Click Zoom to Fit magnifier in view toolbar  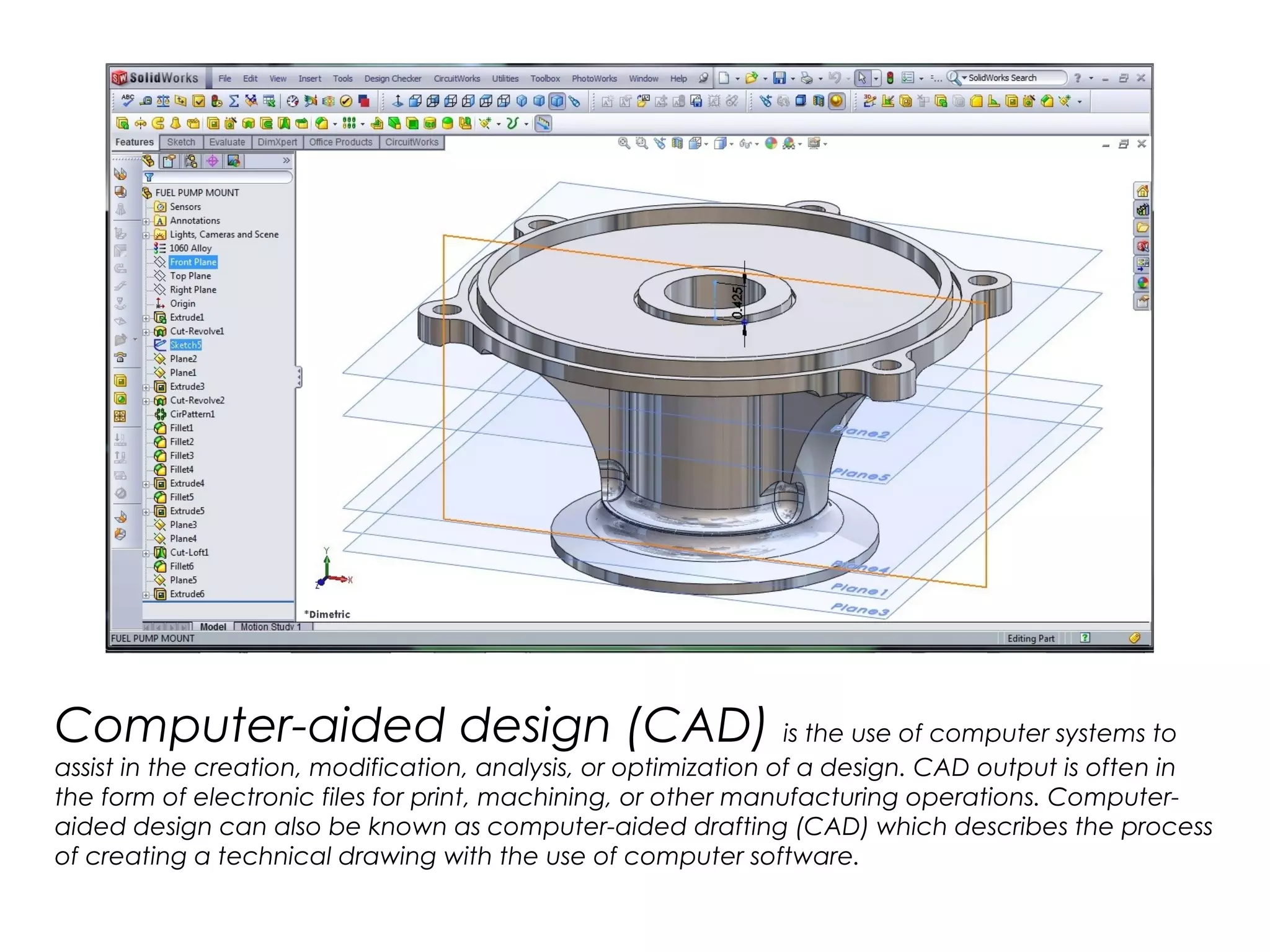point(624,144)
